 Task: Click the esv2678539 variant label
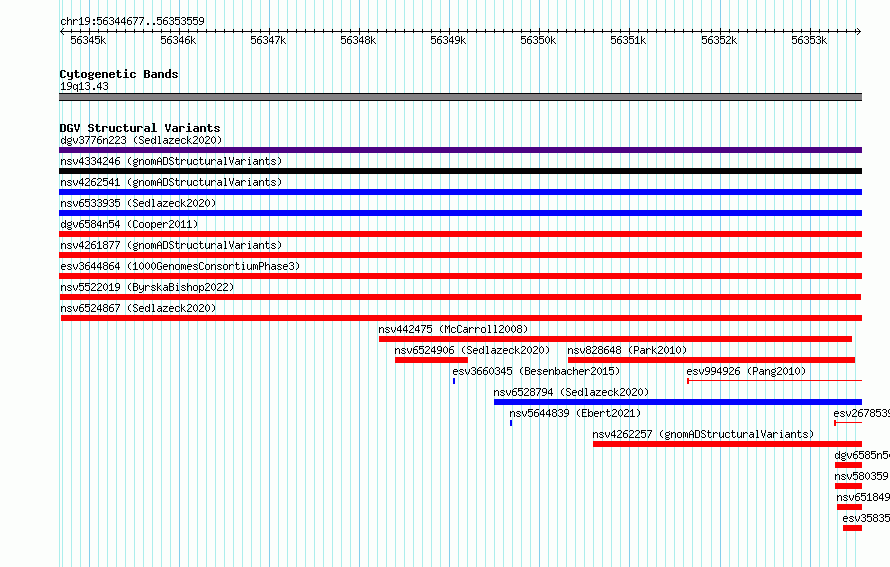862,413
